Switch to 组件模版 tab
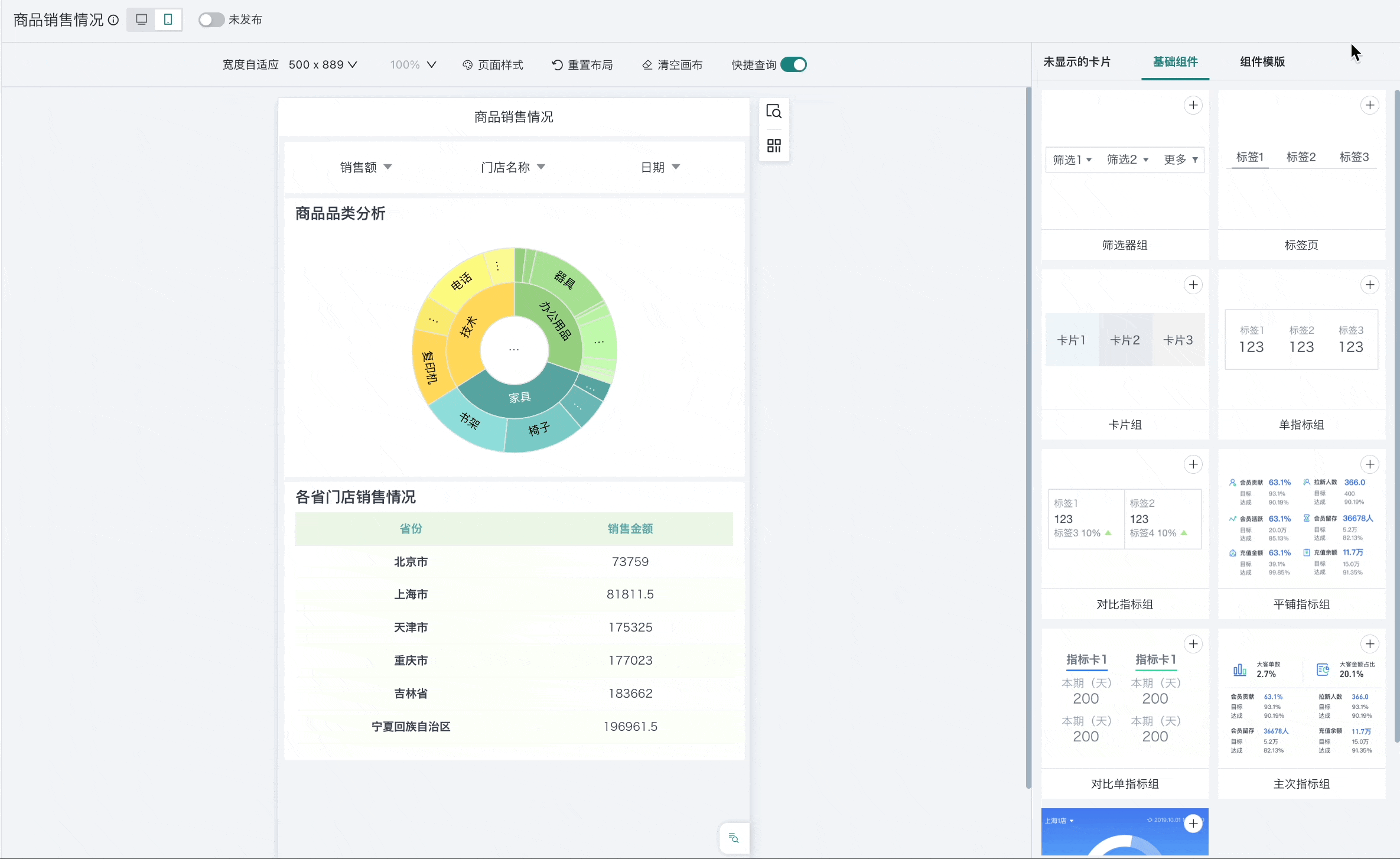Viewport: 1400px width, 859px height. (x=1262, y=61)
